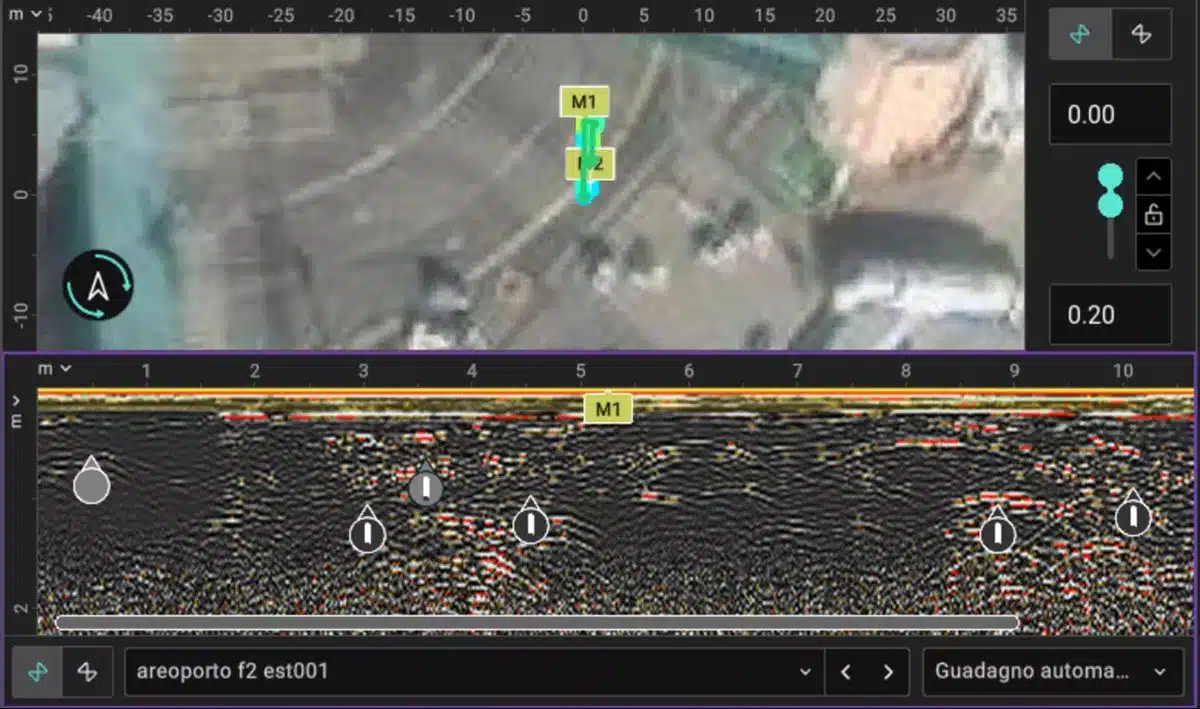Select the rightmost pin marker near 10 m
The width and height of the screenshot is (1200, 709).
coord(1132,517)
